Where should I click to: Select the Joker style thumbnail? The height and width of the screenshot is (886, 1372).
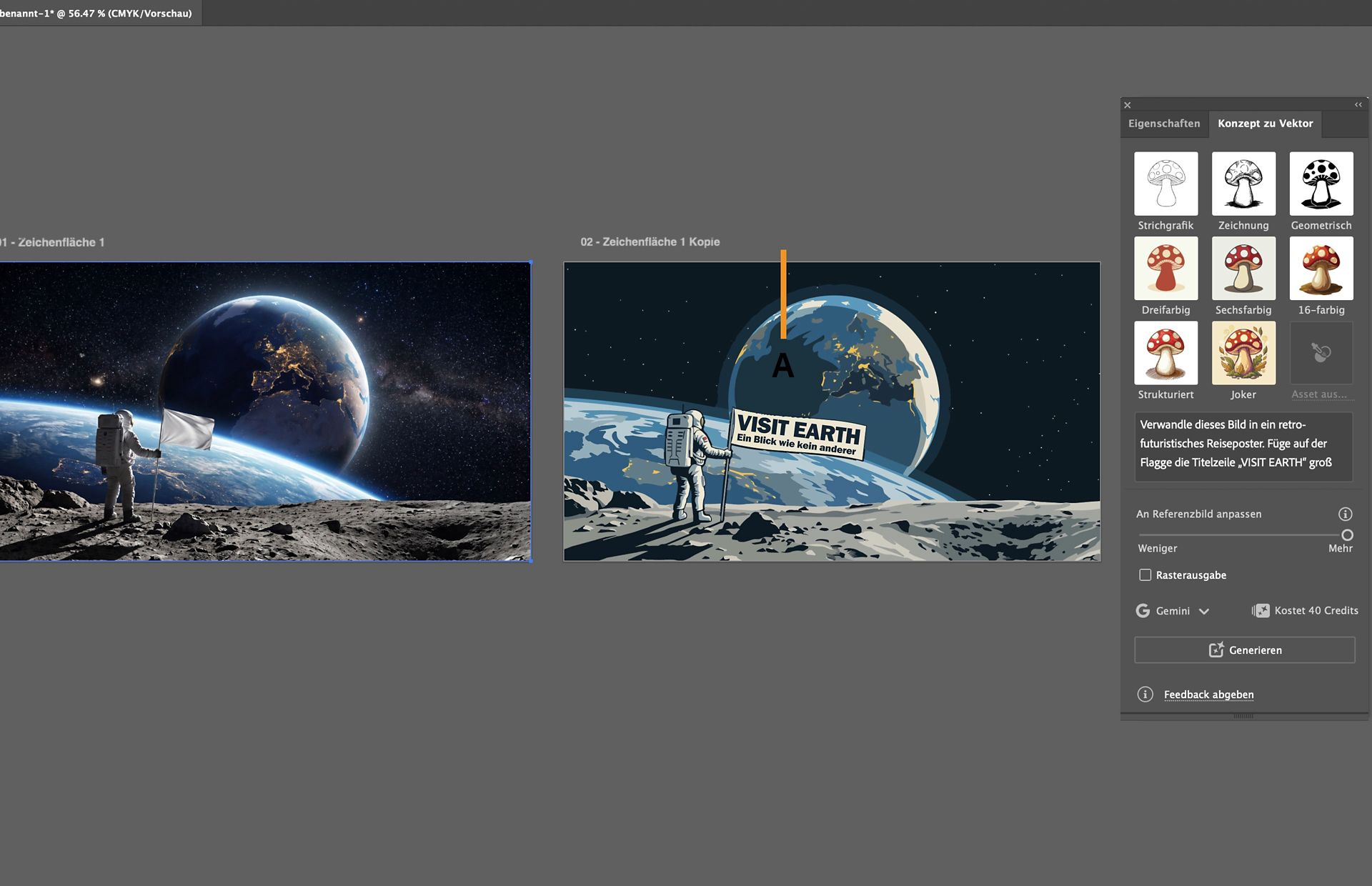[x=1243, y=353]
